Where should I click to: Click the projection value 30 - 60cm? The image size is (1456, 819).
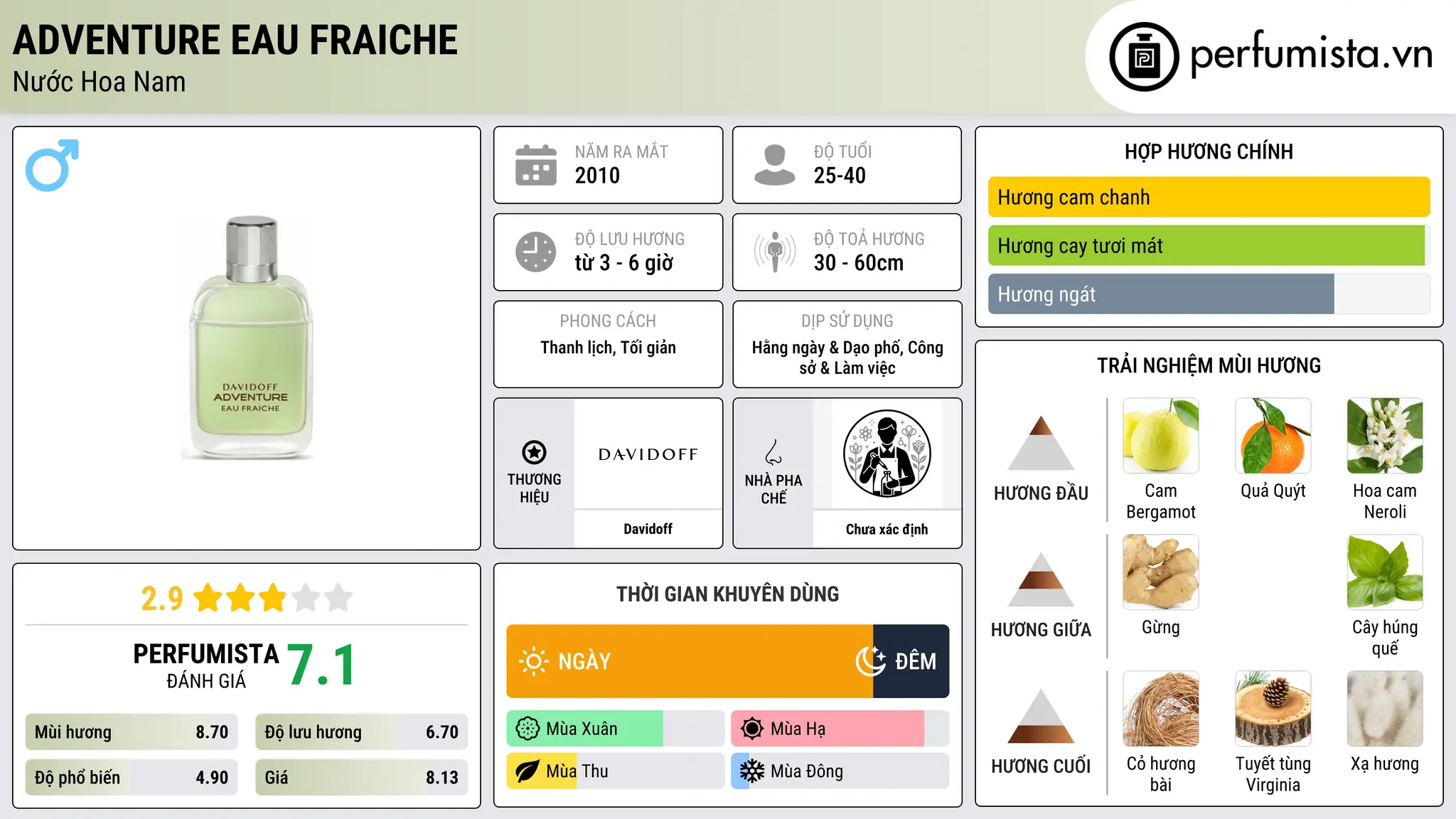point(859,263)
